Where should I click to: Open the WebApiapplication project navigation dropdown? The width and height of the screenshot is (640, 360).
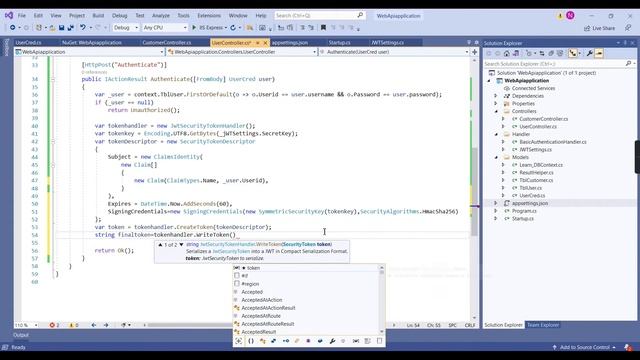pyautogui.click(x=89, y=52)
